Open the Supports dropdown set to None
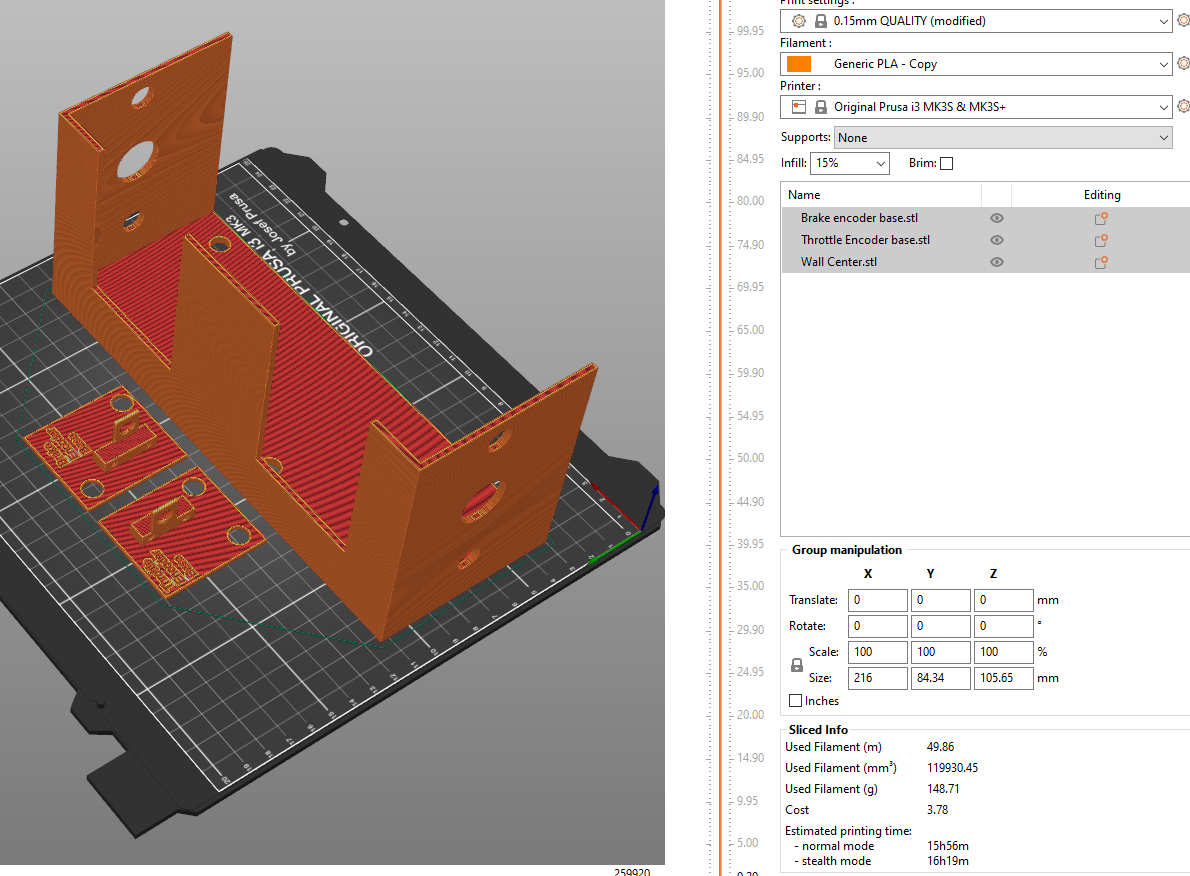 [x=1003, y=137]
